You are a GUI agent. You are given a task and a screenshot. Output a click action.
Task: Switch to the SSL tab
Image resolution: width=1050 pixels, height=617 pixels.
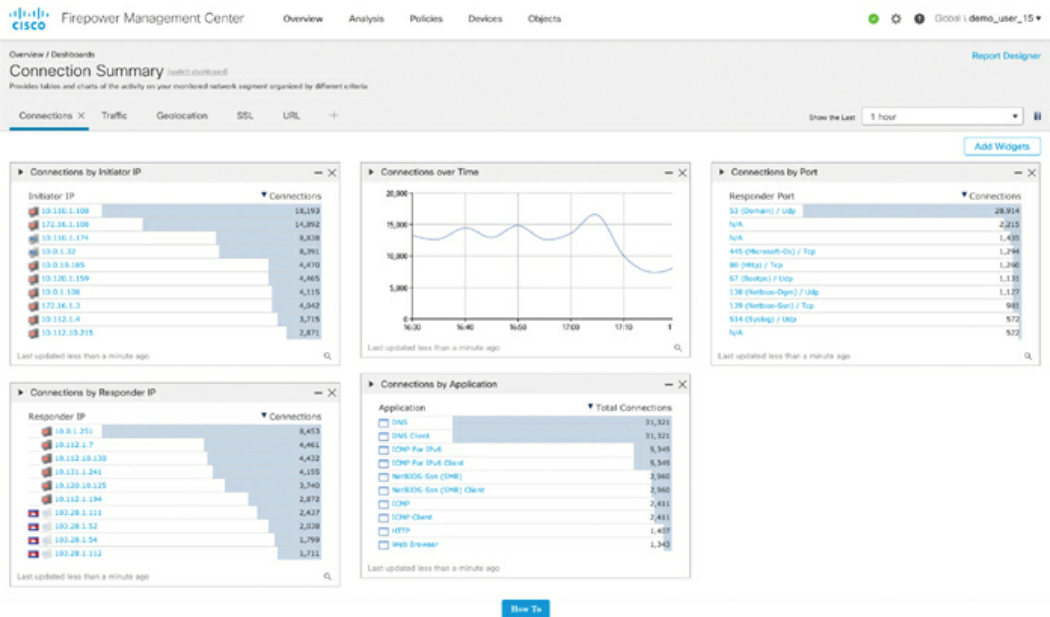pyautogui.click(x=245, y=115)
